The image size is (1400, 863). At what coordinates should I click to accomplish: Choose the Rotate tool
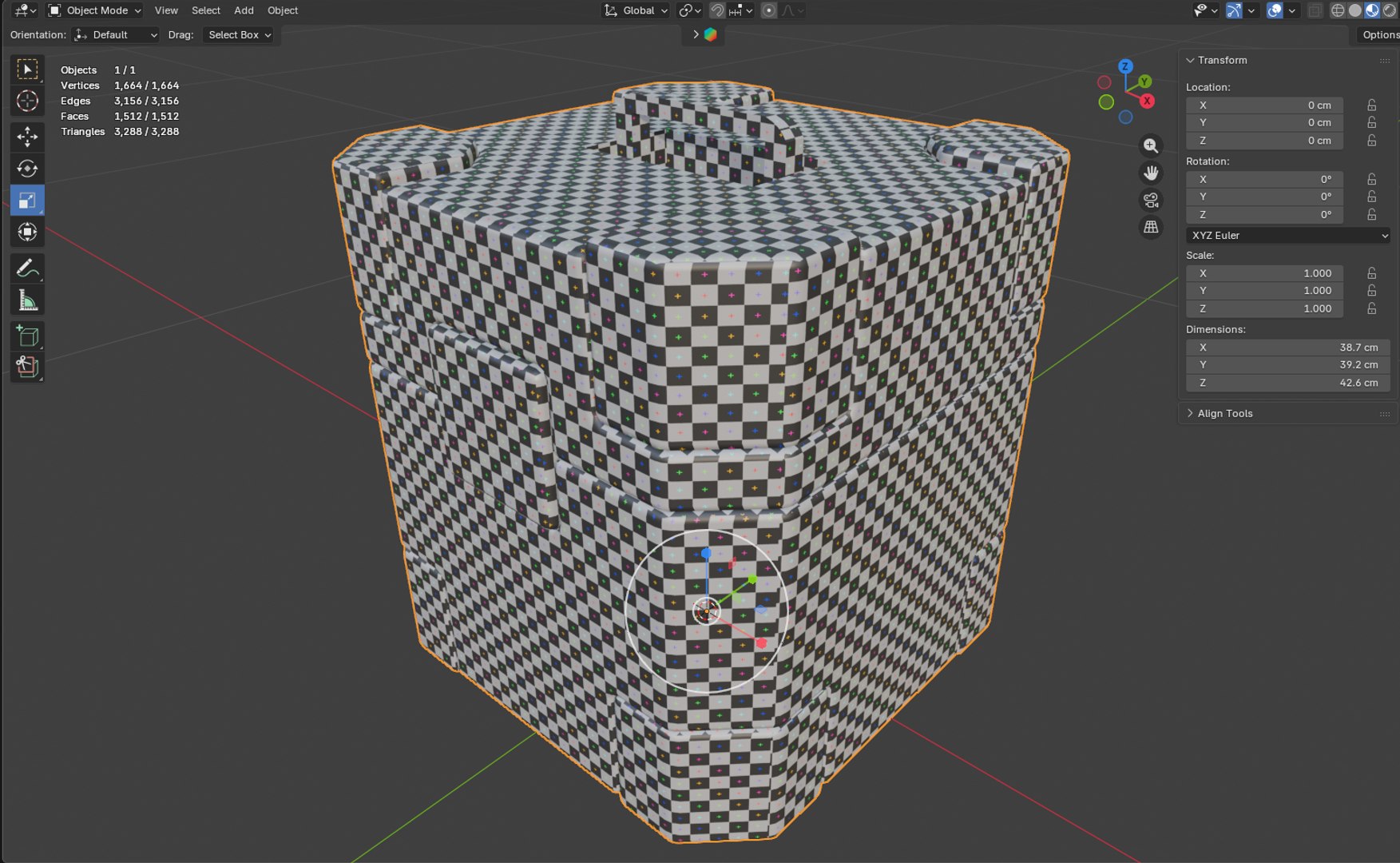(27, 169)
